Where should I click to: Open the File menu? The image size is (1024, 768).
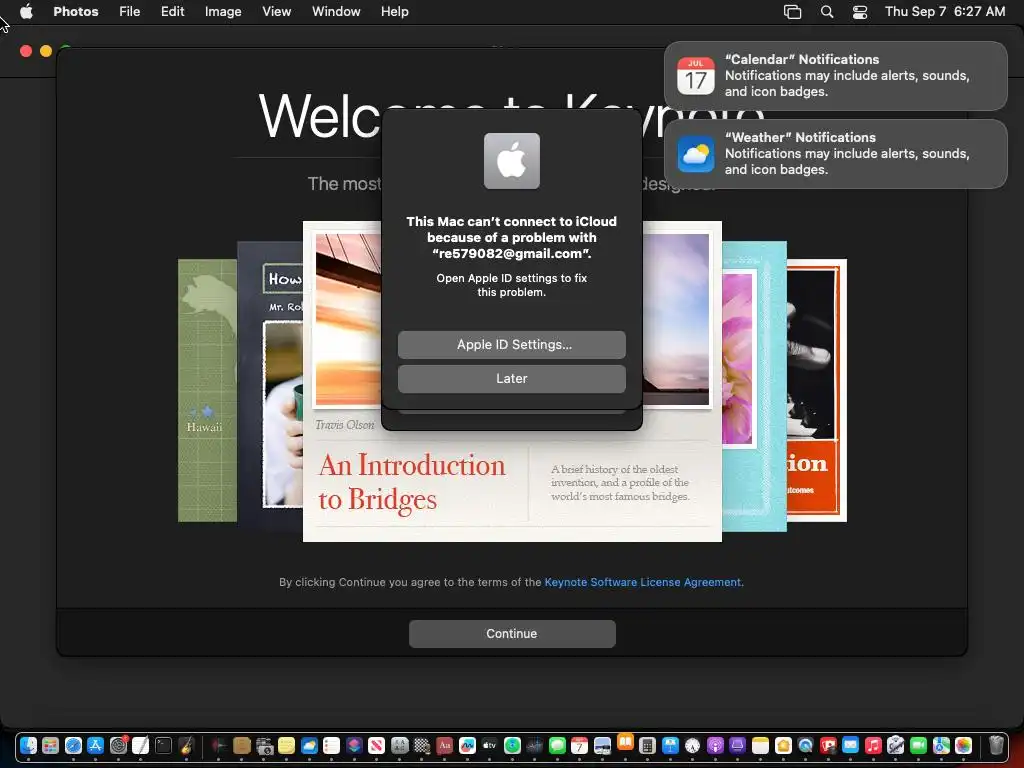point(129,12)
